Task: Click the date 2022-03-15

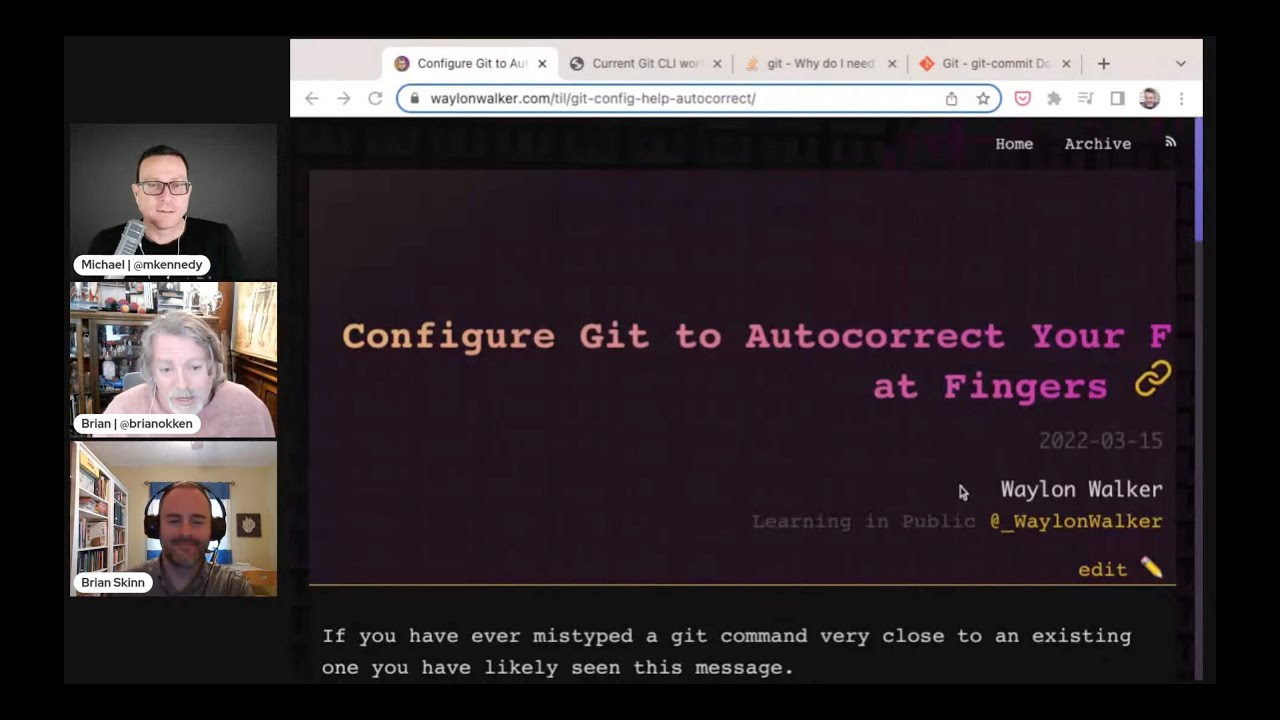Action: pyautogui.click(x=1100, y=440)
